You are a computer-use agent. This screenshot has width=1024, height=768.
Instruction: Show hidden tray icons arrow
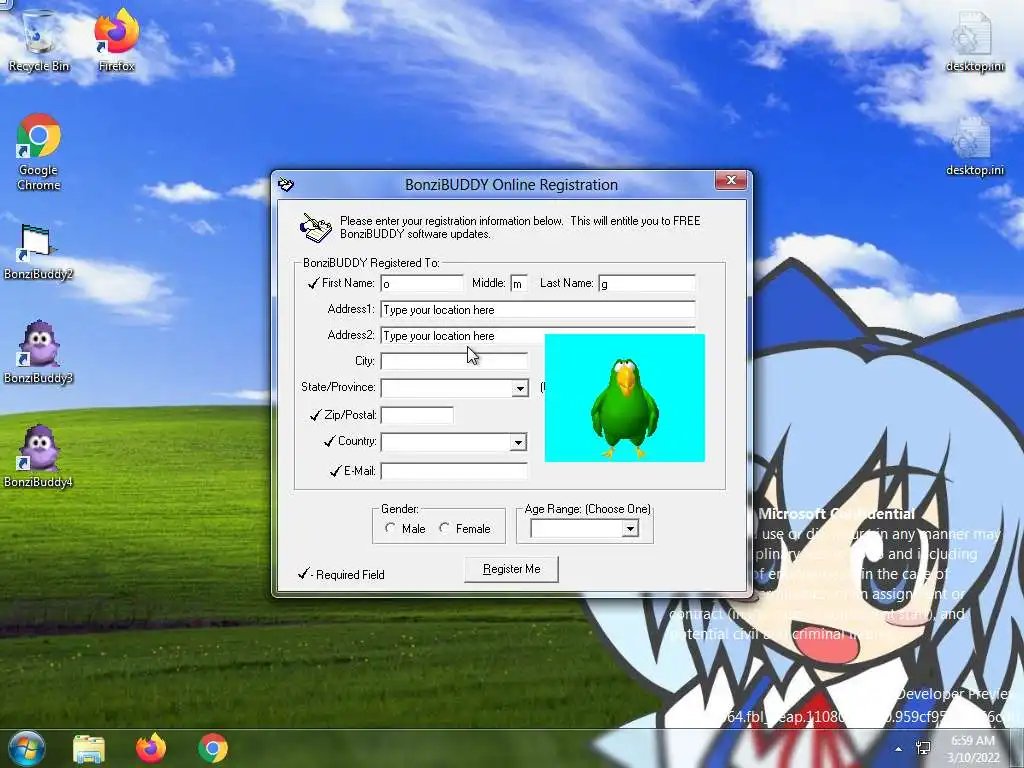pos(899,749)
